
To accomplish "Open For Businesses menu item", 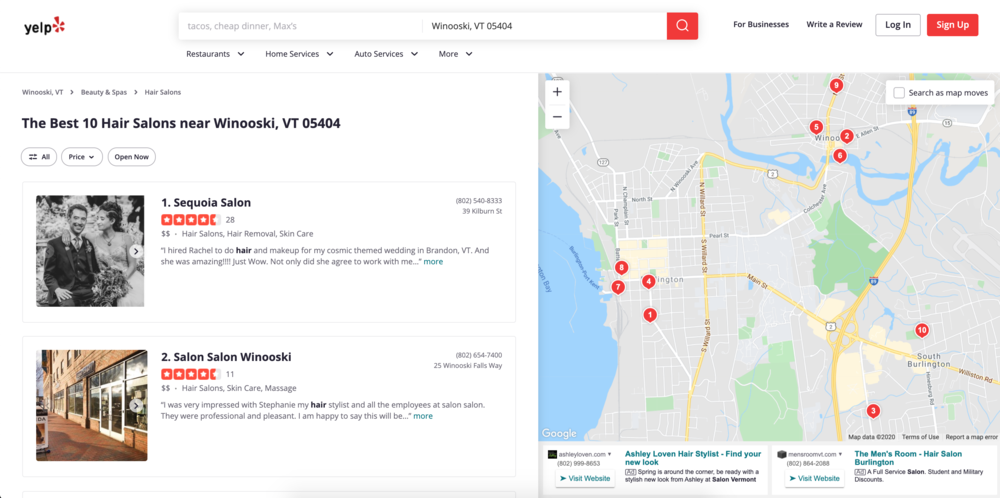I will tap(761, 25).
